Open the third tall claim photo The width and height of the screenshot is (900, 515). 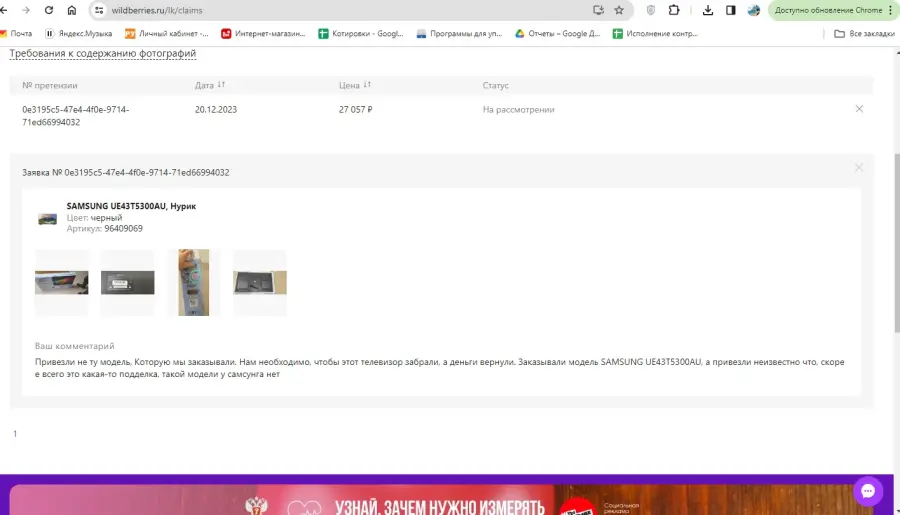click(x=193, y=282)
